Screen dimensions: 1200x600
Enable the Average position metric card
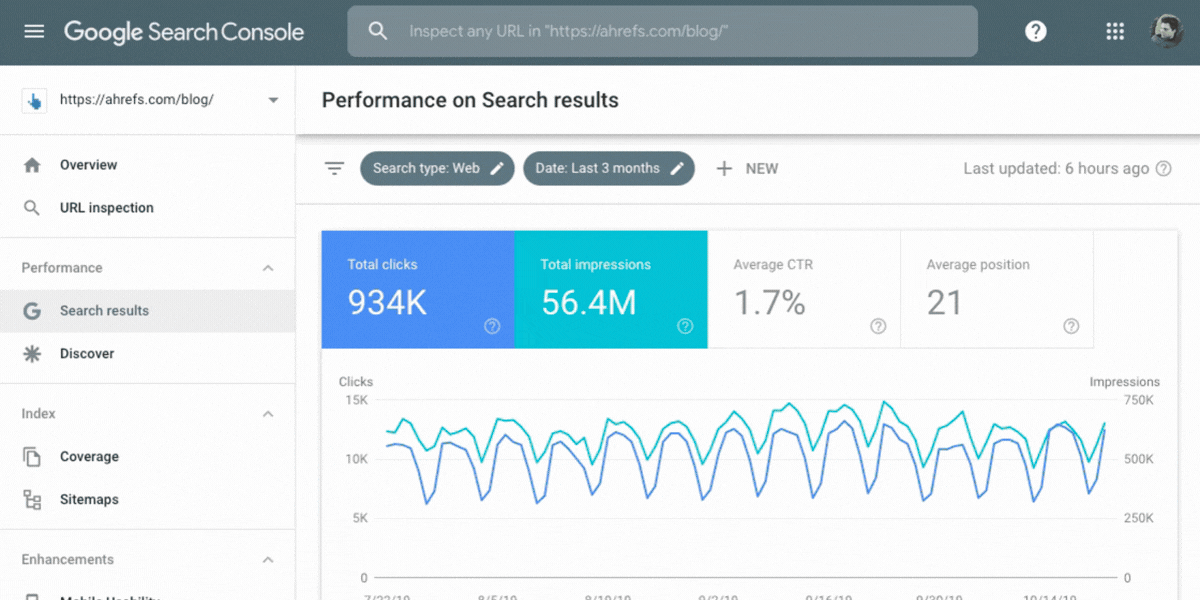(997, 290)
